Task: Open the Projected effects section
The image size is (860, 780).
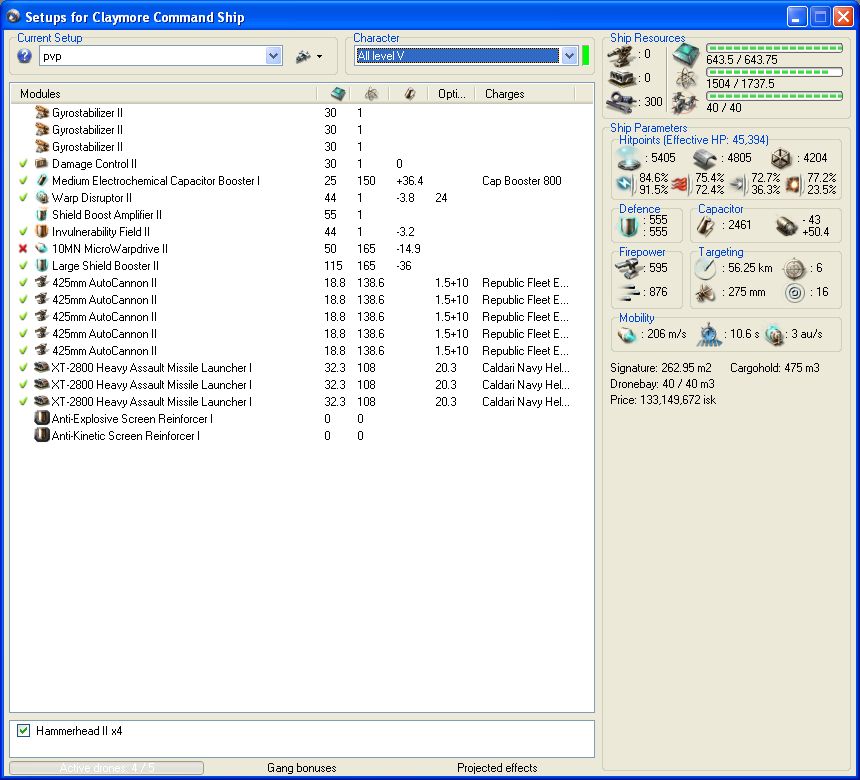Action: (497, 767)
